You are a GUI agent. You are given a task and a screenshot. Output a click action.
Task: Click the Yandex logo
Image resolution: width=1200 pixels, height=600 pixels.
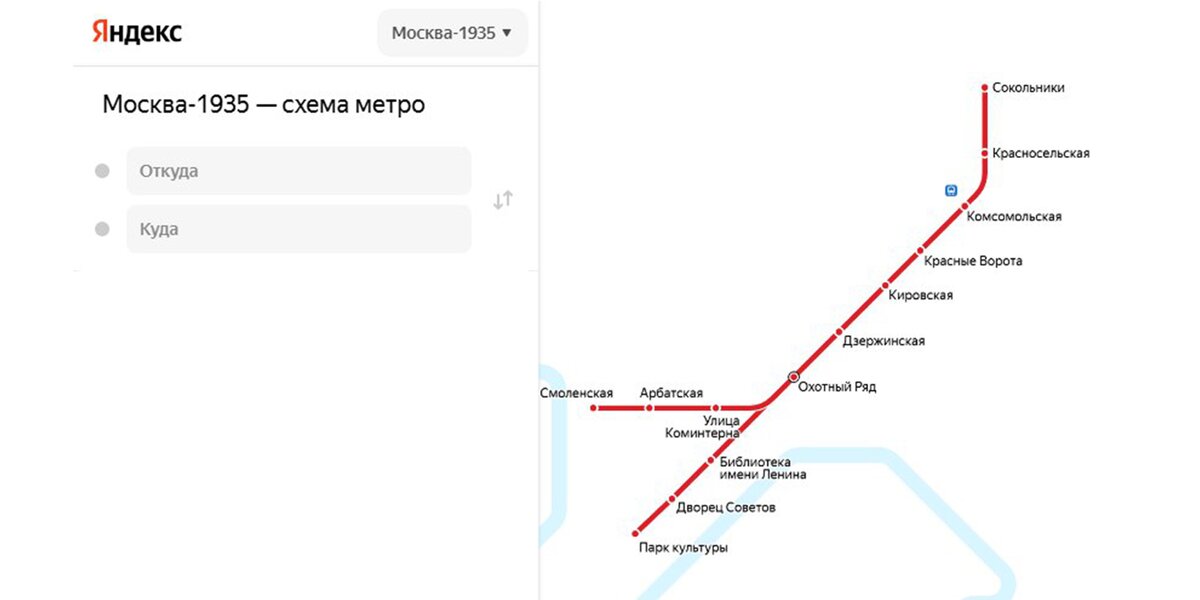pos(137,32)
